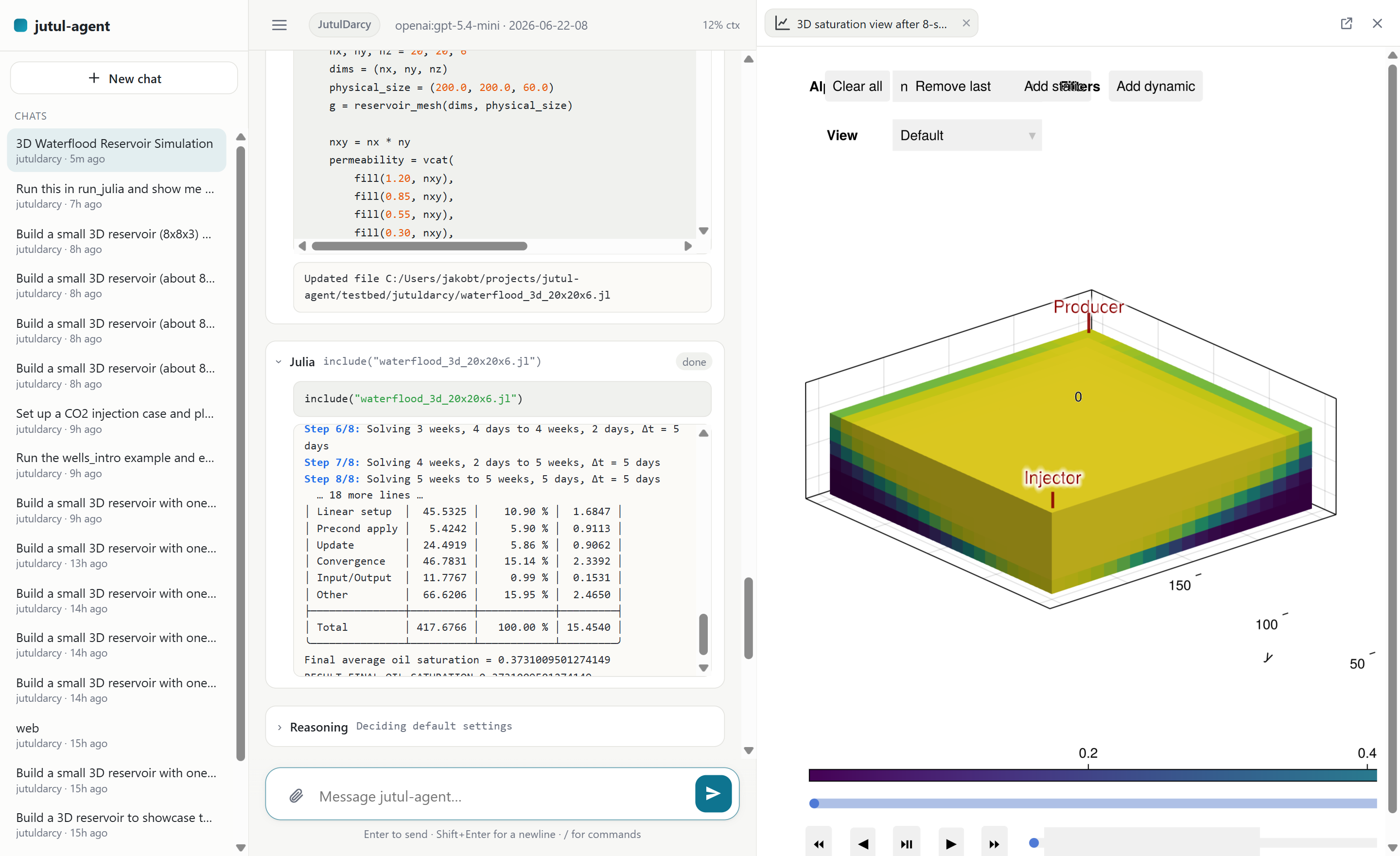Click the viridis colorbar

coord(1093,775)
